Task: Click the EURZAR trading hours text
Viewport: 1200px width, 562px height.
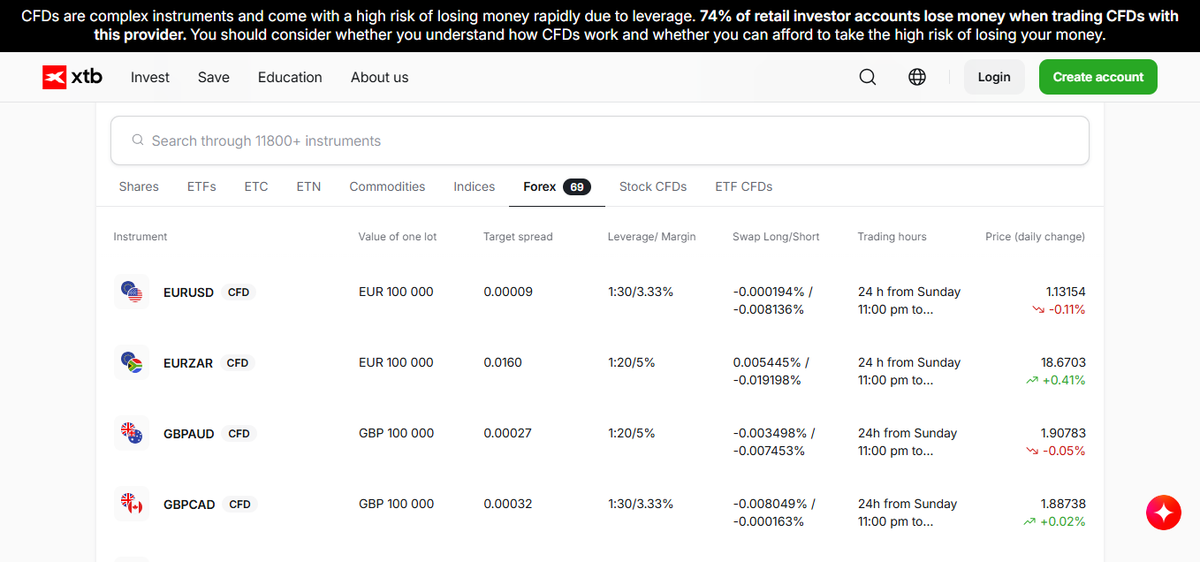Action: point(909,372)
